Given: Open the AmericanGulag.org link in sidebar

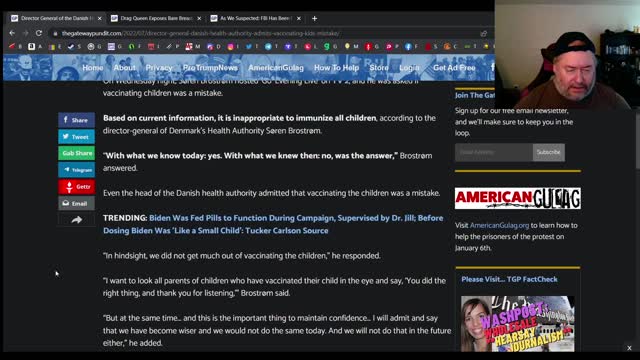Looking at the screenshot, I should (499, 225).
